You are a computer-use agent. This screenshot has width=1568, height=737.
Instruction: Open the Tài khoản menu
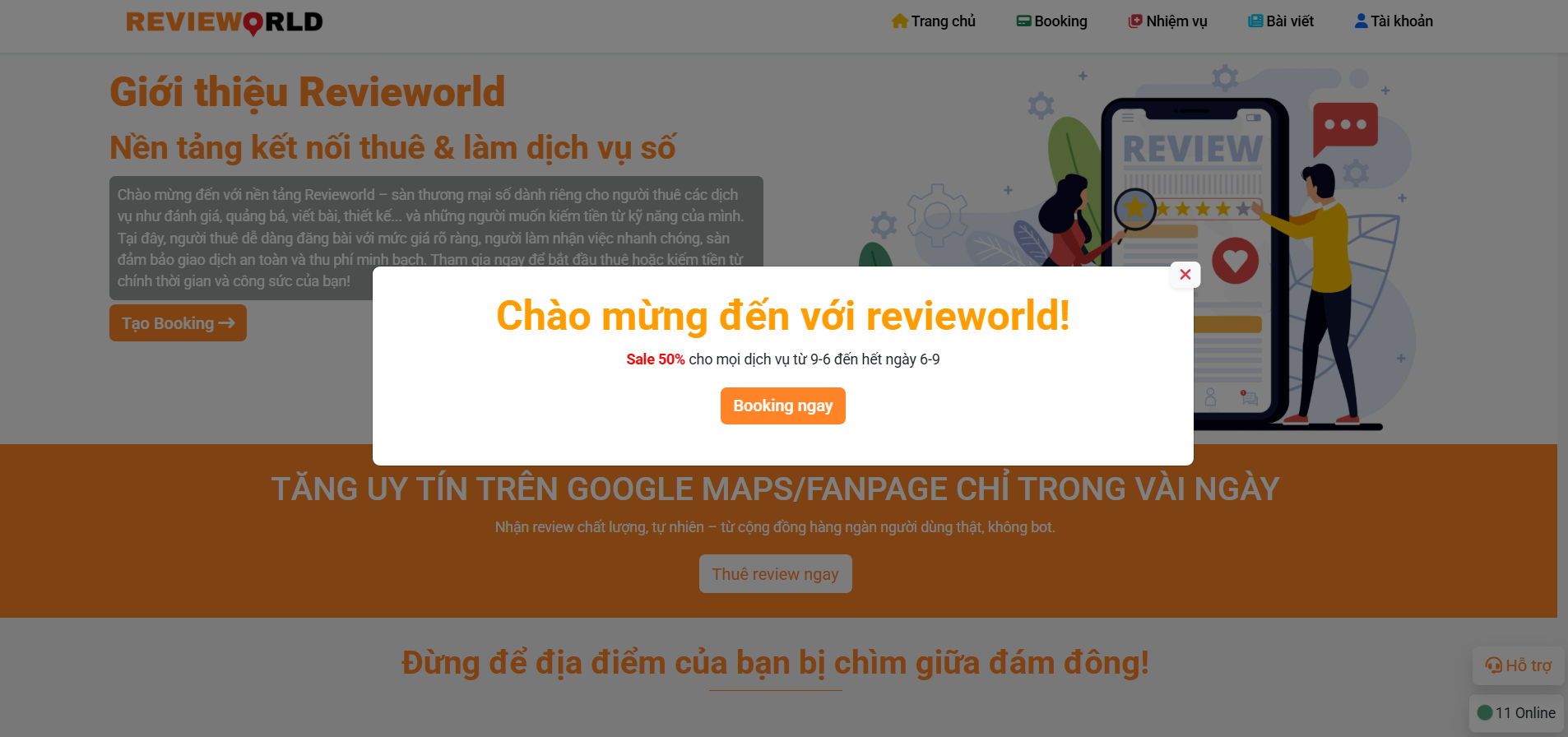coord(1394,21)
